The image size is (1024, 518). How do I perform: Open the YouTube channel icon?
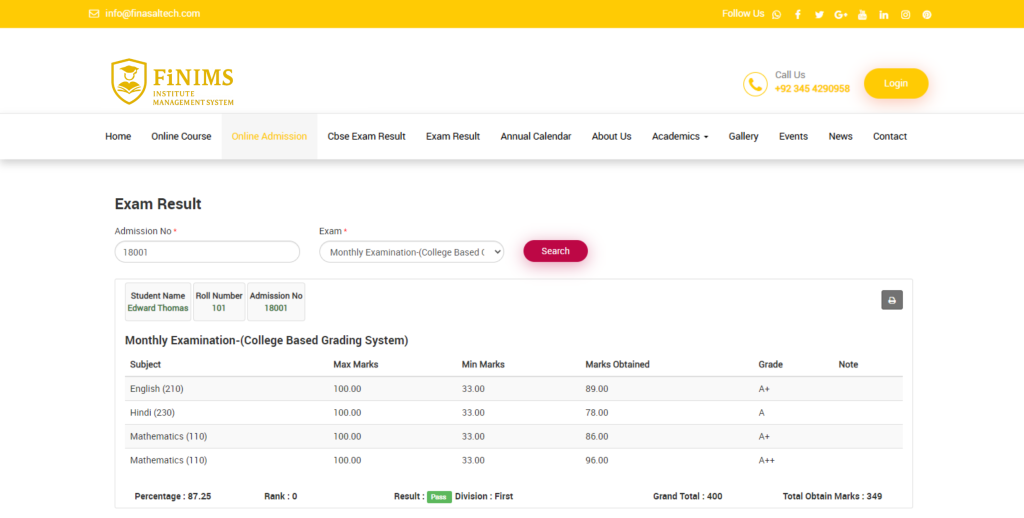coord(862,14)
